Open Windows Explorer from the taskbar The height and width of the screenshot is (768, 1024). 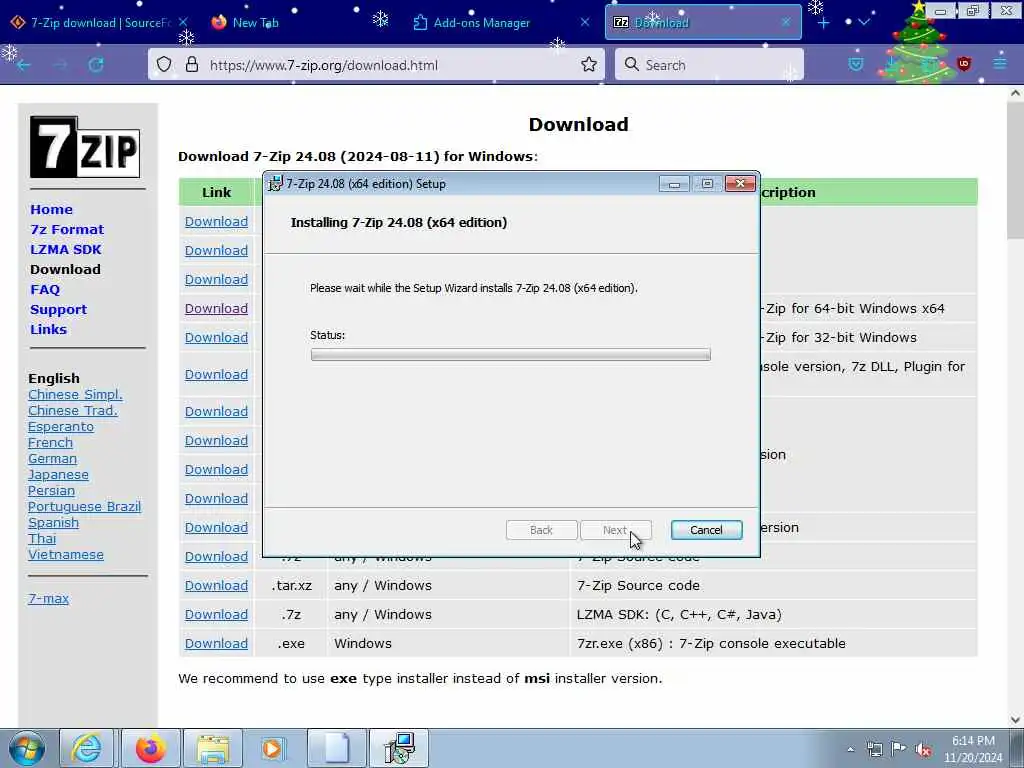click(x=213, y=748)
